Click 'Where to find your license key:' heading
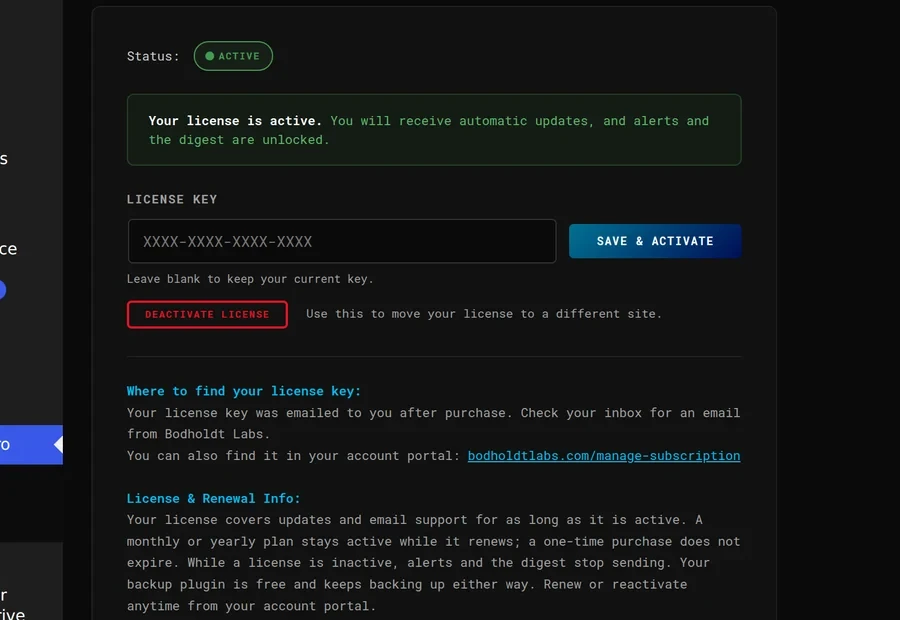Viewport: 900px width, 620px height. coord(244,391)
